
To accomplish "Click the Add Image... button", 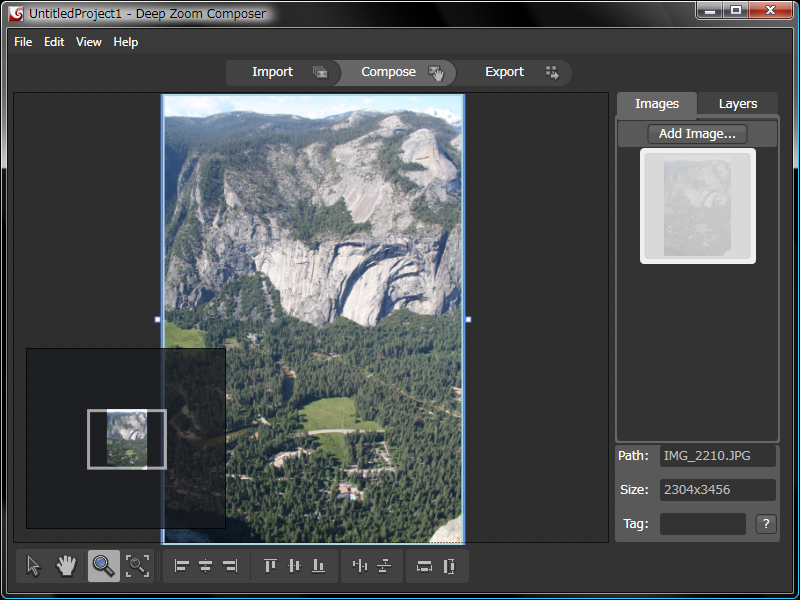I will coord(697,134).
